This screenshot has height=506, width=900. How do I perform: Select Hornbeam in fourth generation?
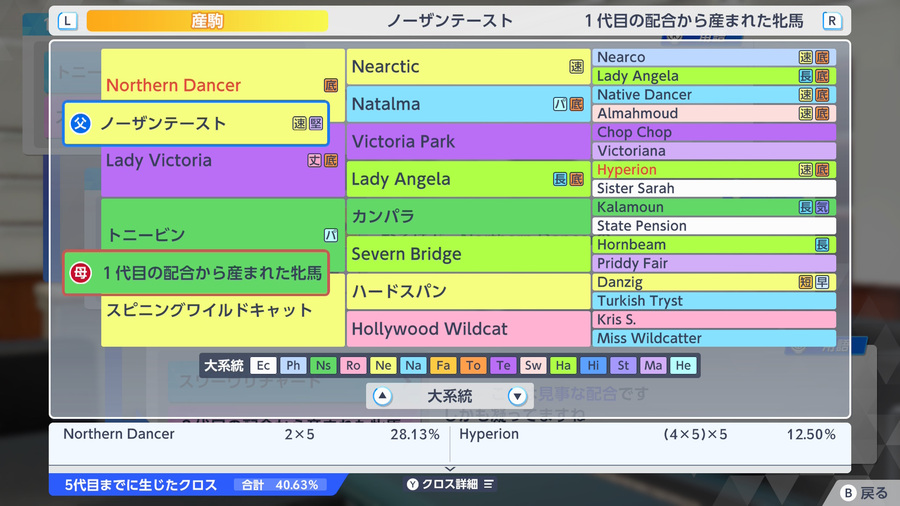714,244
